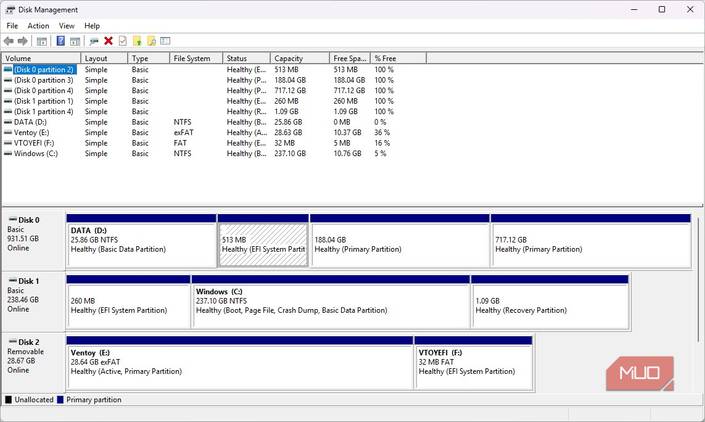Image resolution: width=705 pixels, height=422 pixels.
Task: Sort by the Layout column header
Action: click(x=104, y=58)
